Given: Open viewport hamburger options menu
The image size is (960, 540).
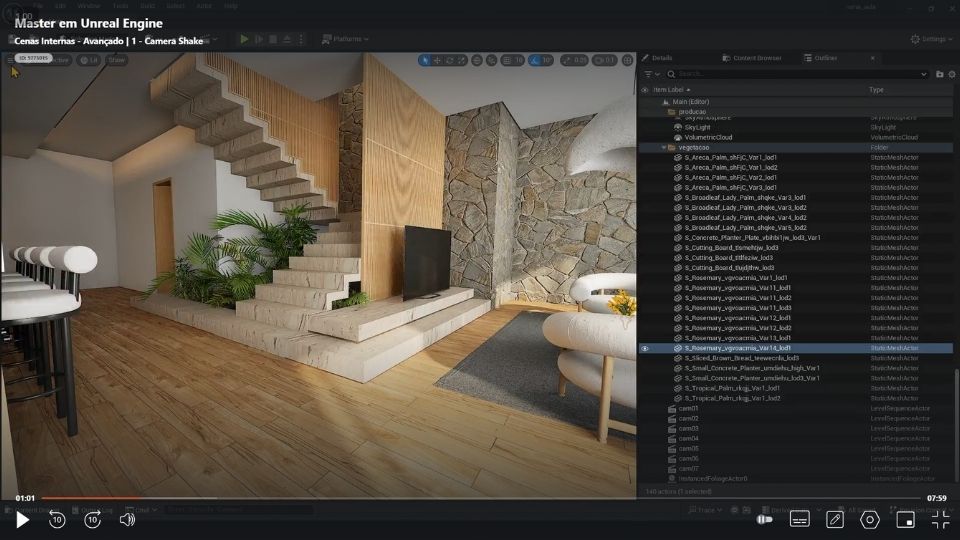Looking at the screenshot, I should tap(10, 60).
